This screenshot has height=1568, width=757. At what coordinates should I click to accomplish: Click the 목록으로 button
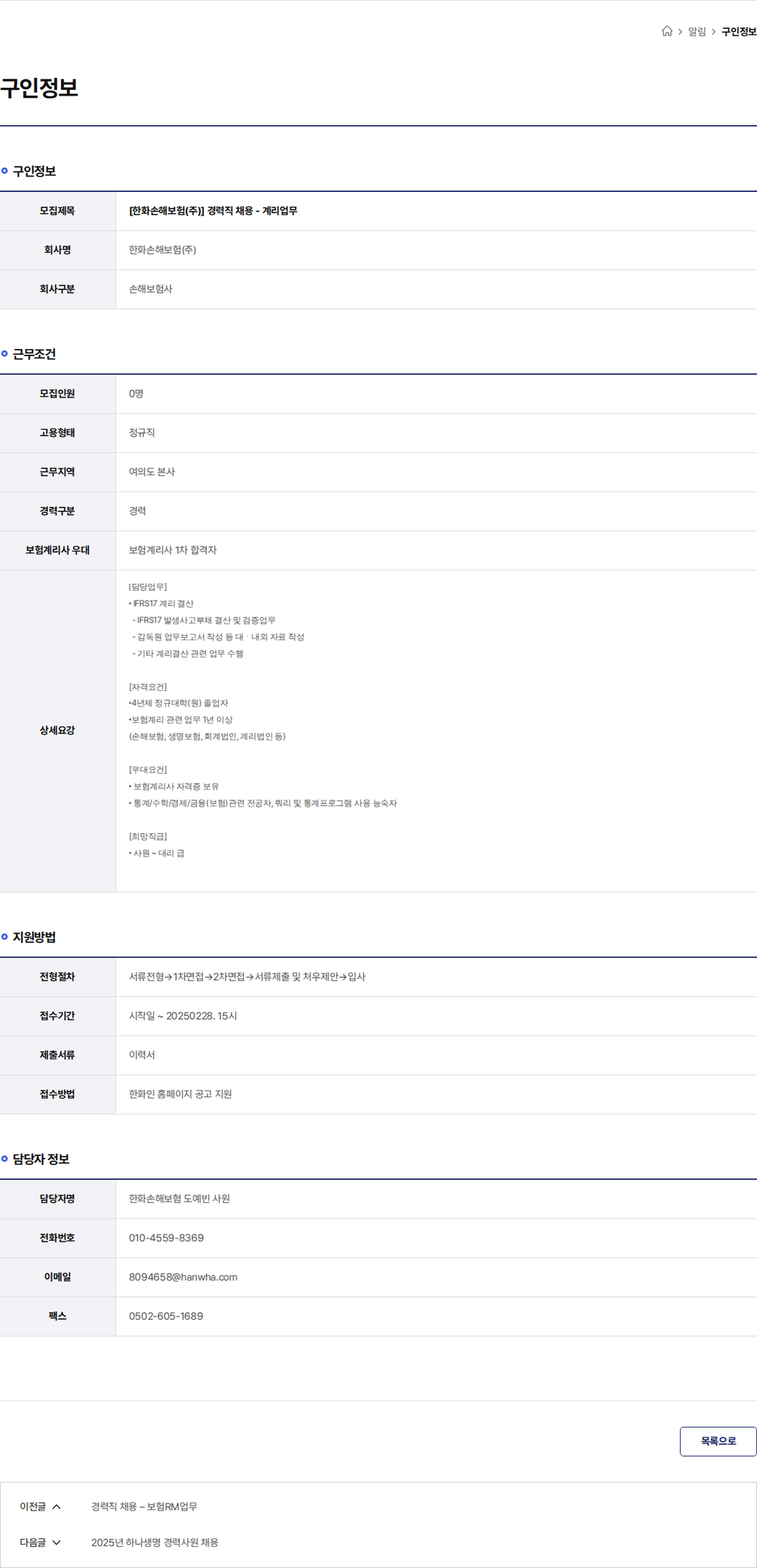[718, 1441]
